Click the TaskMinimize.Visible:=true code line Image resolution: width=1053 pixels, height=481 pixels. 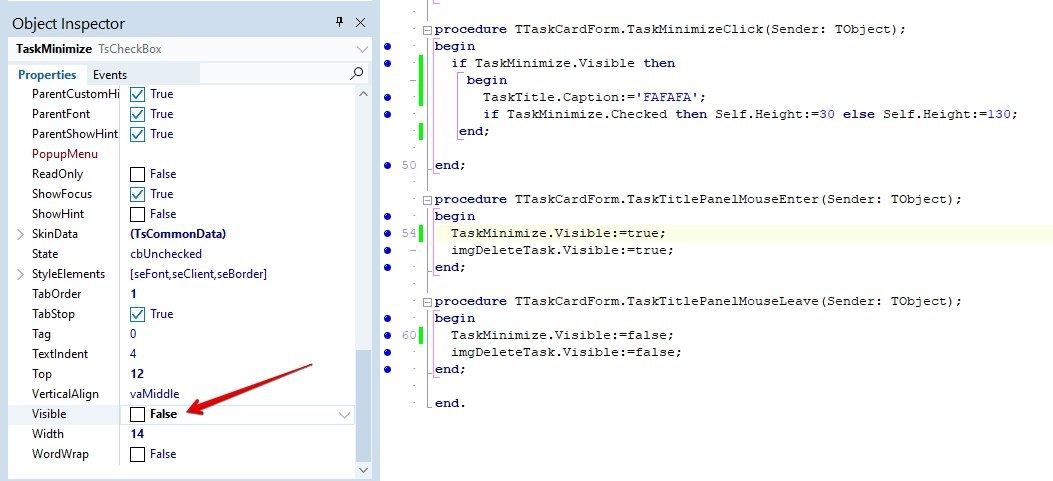tap(558, 233)
